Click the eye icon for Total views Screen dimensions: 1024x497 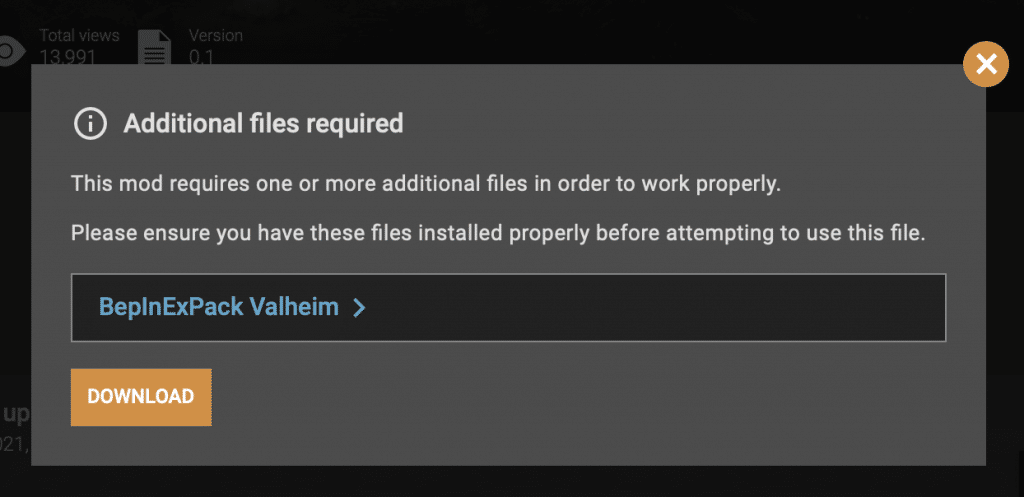[x=12, y=52]
